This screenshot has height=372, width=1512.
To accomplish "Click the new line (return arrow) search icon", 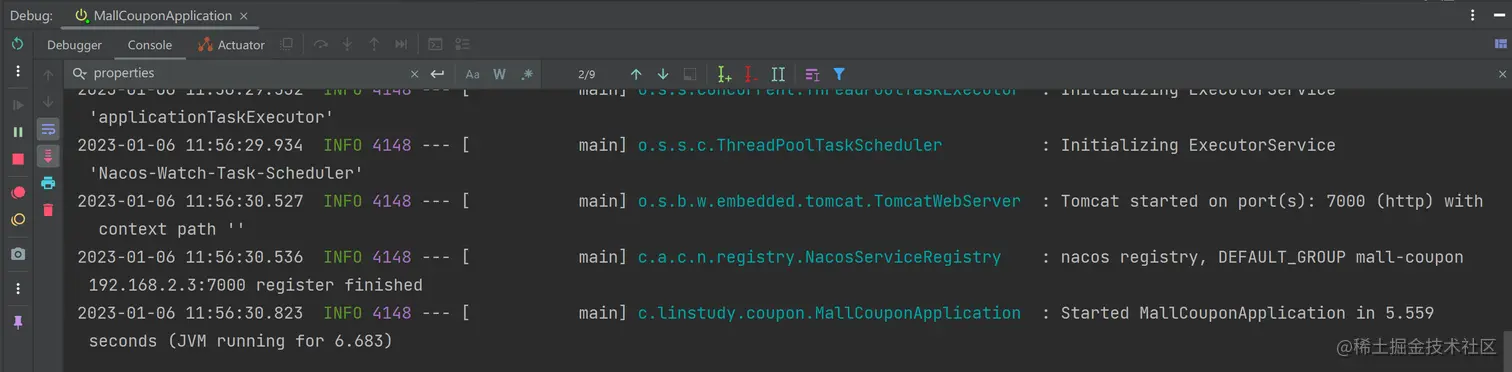I will (x=437, y=74).
